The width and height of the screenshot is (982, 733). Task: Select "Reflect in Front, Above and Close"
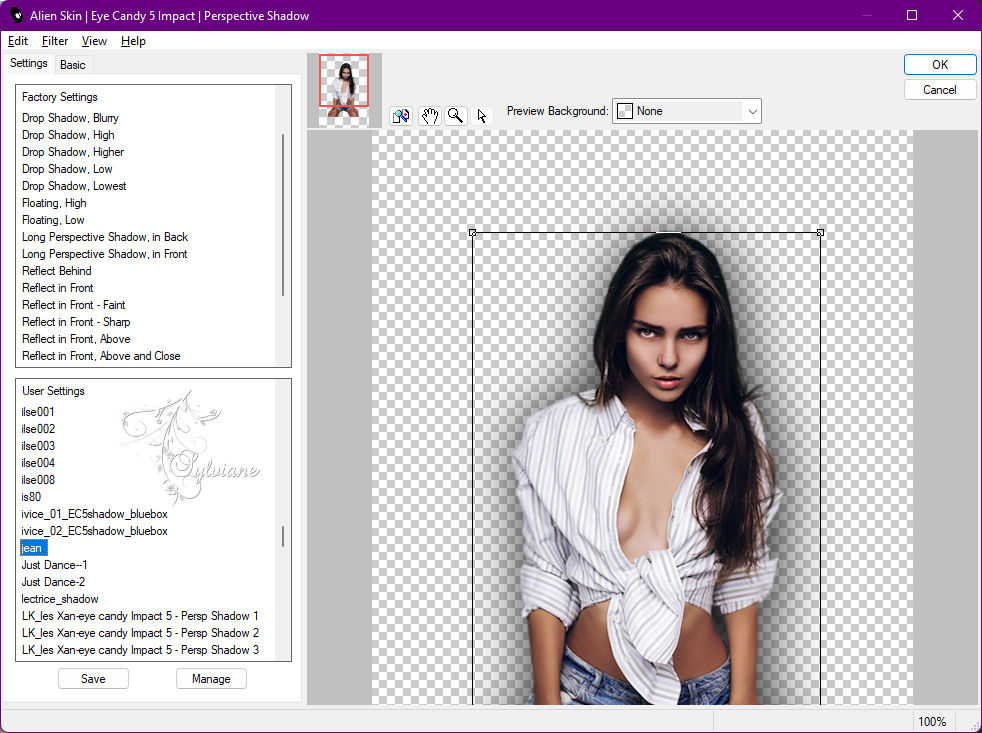pos(101,355)
